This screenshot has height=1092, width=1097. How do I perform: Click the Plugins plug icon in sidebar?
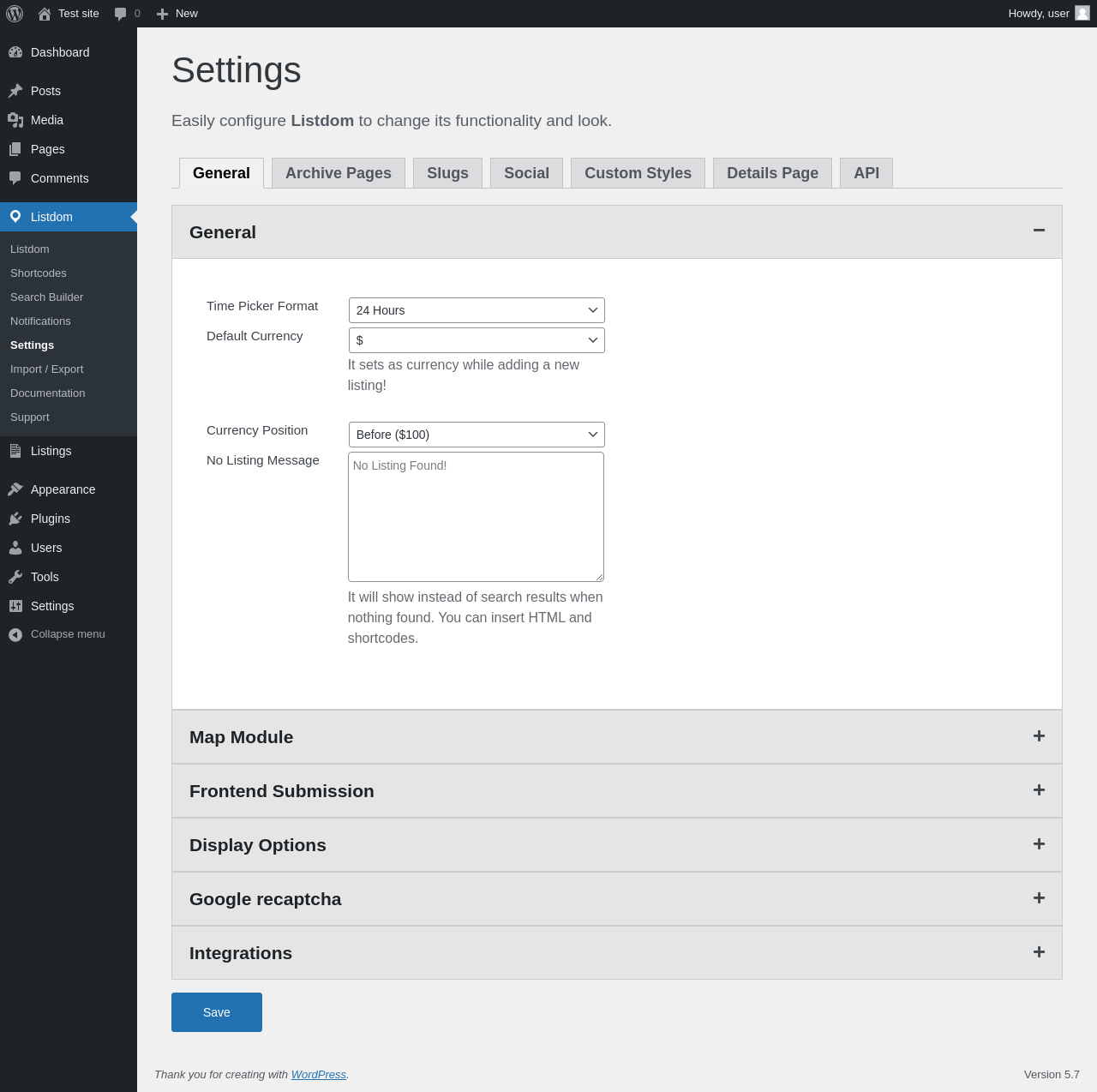click(15, 519)
